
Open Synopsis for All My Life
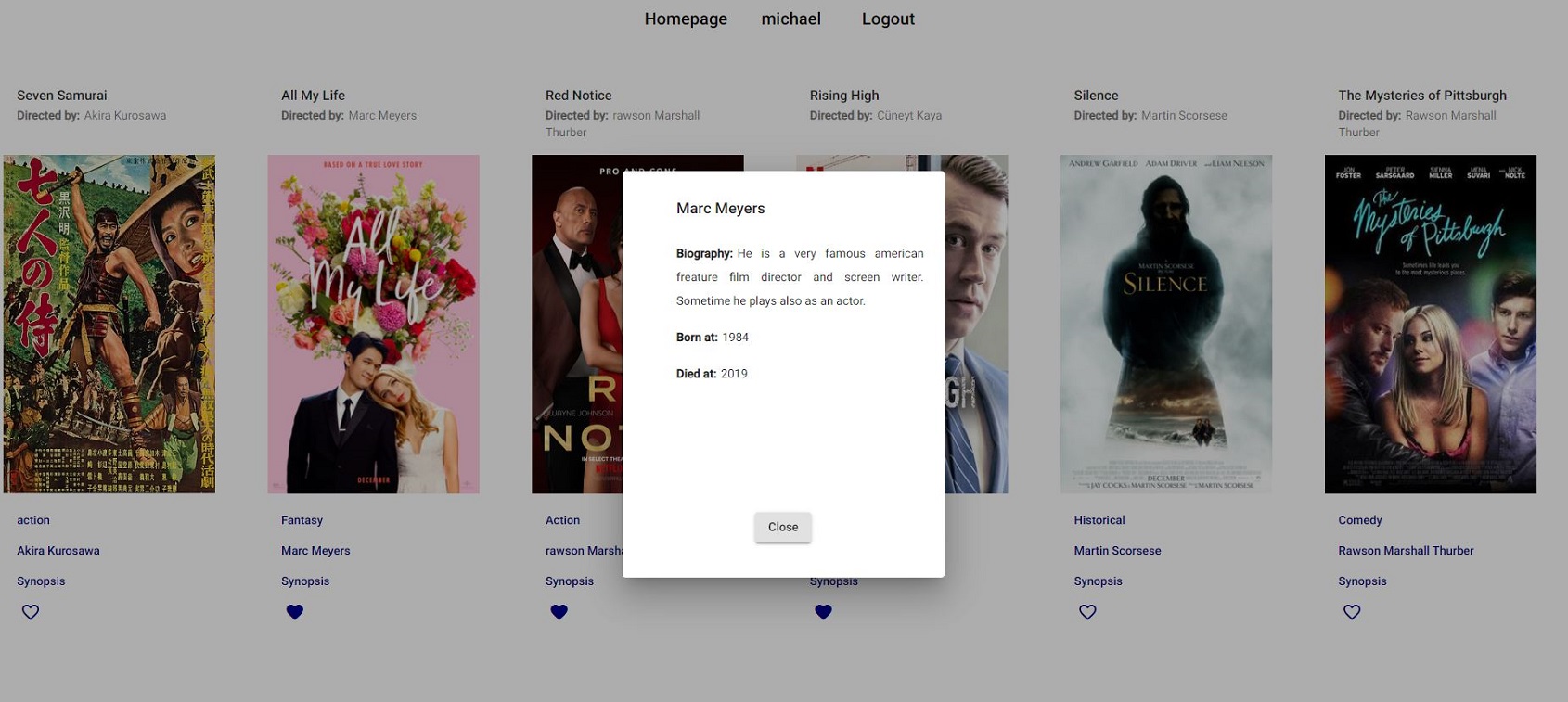pyautogui.click(x=305, y=581)
